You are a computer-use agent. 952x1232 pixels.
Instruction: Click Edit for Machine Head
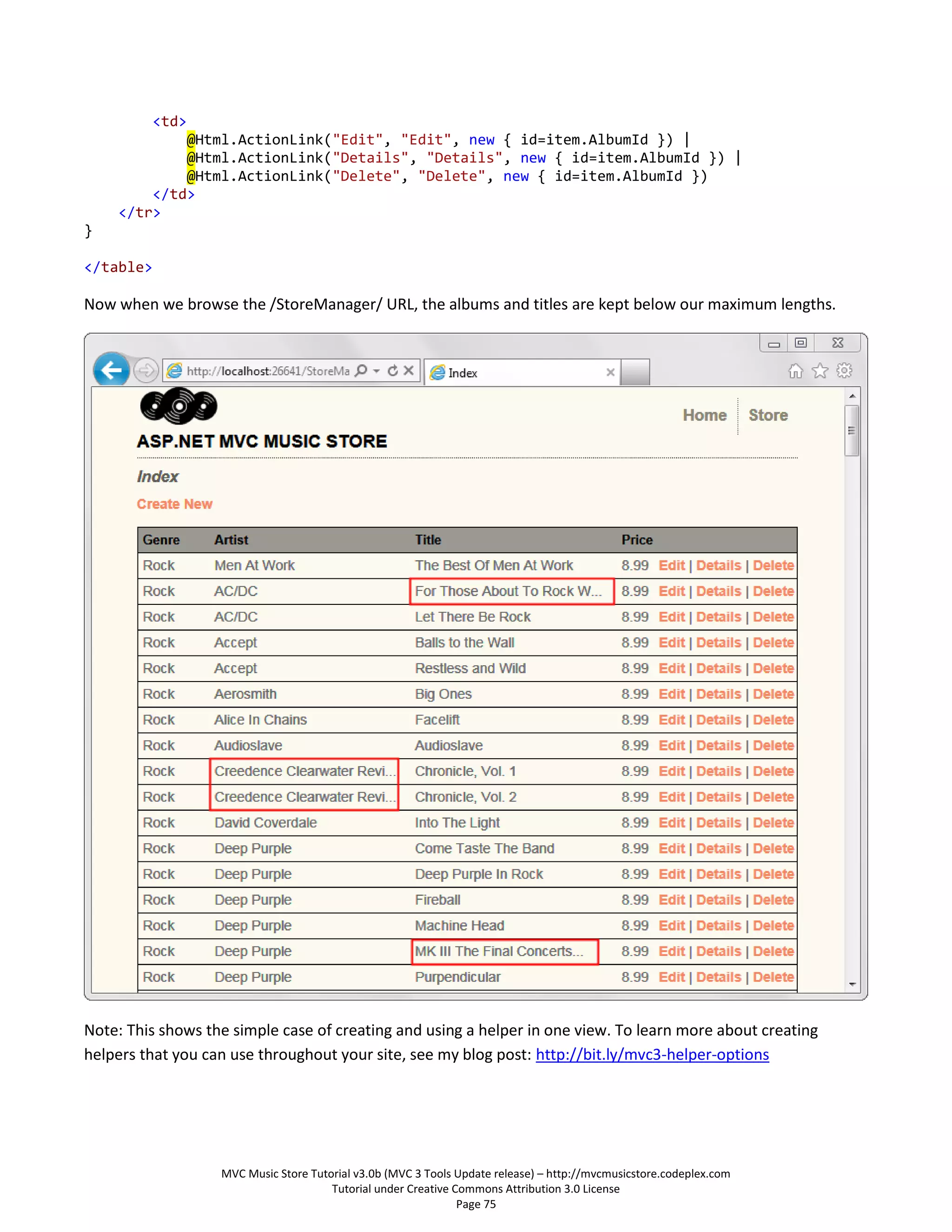click(x=672, y=926)
